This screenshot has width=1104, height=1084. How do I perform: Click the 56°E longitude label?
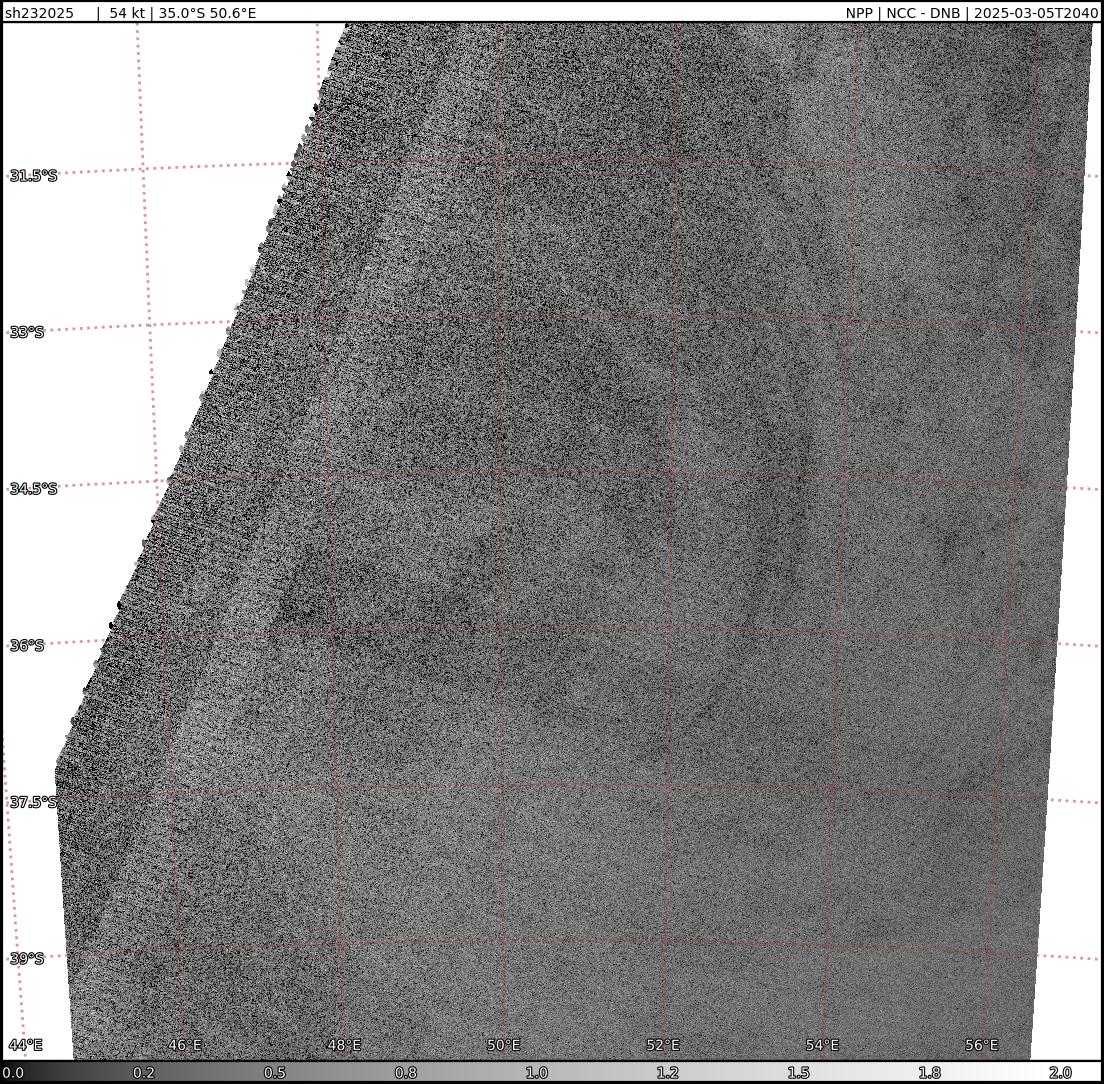(982, 1045)
